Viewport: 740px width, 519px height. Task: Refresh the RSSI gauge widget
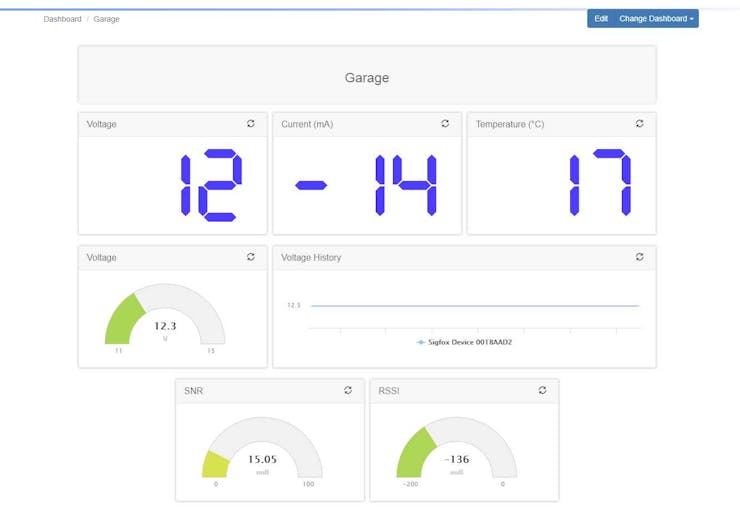point(542,390)
